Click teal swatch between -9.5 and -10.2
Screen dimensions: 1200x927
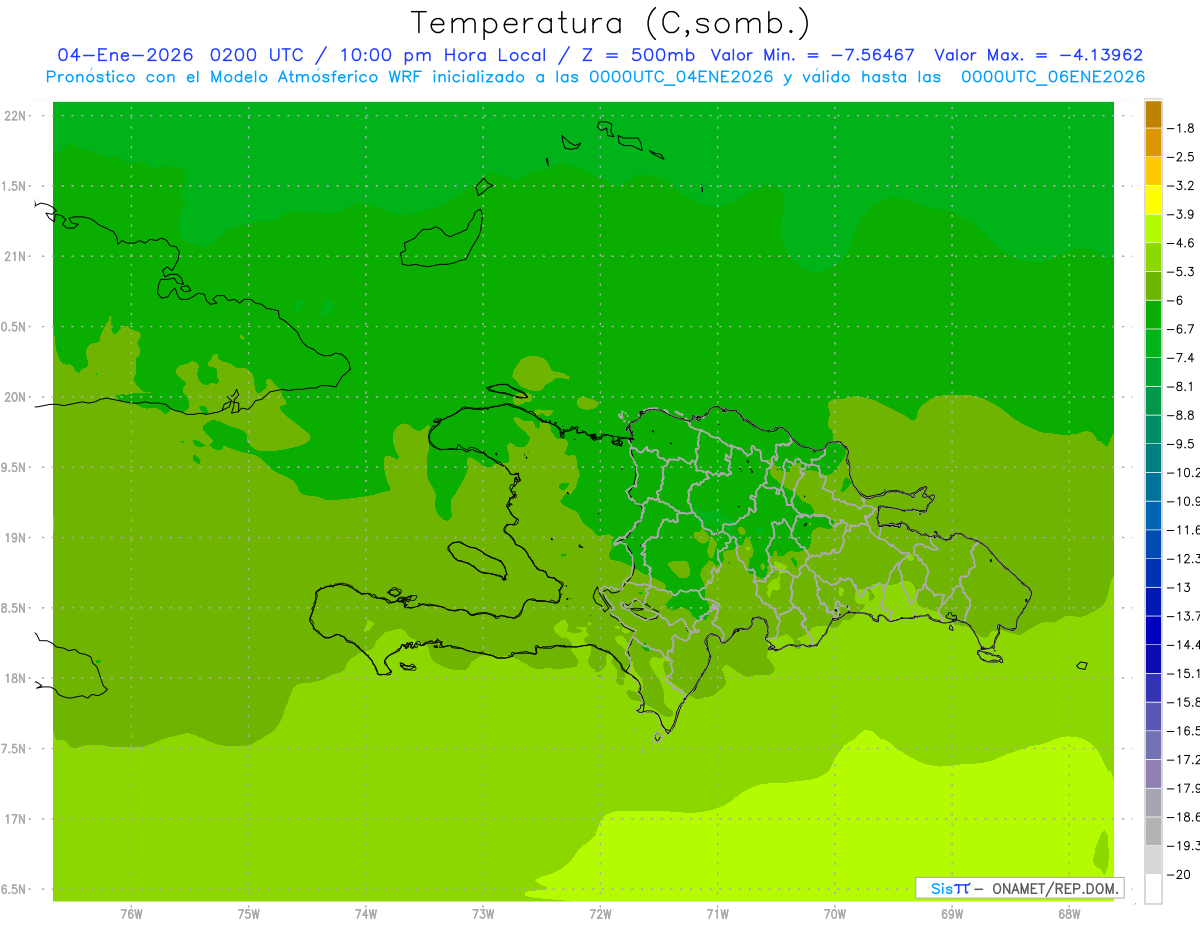(1153, 458)
